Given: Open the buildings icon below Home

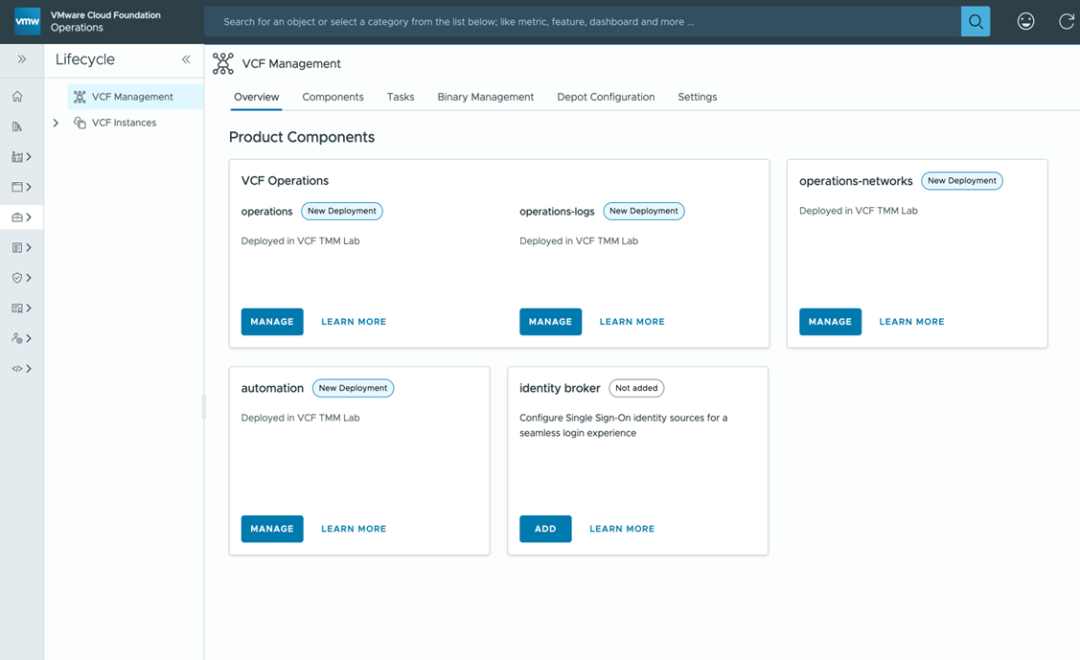Looking at the screenshot, I should point(17,127).
